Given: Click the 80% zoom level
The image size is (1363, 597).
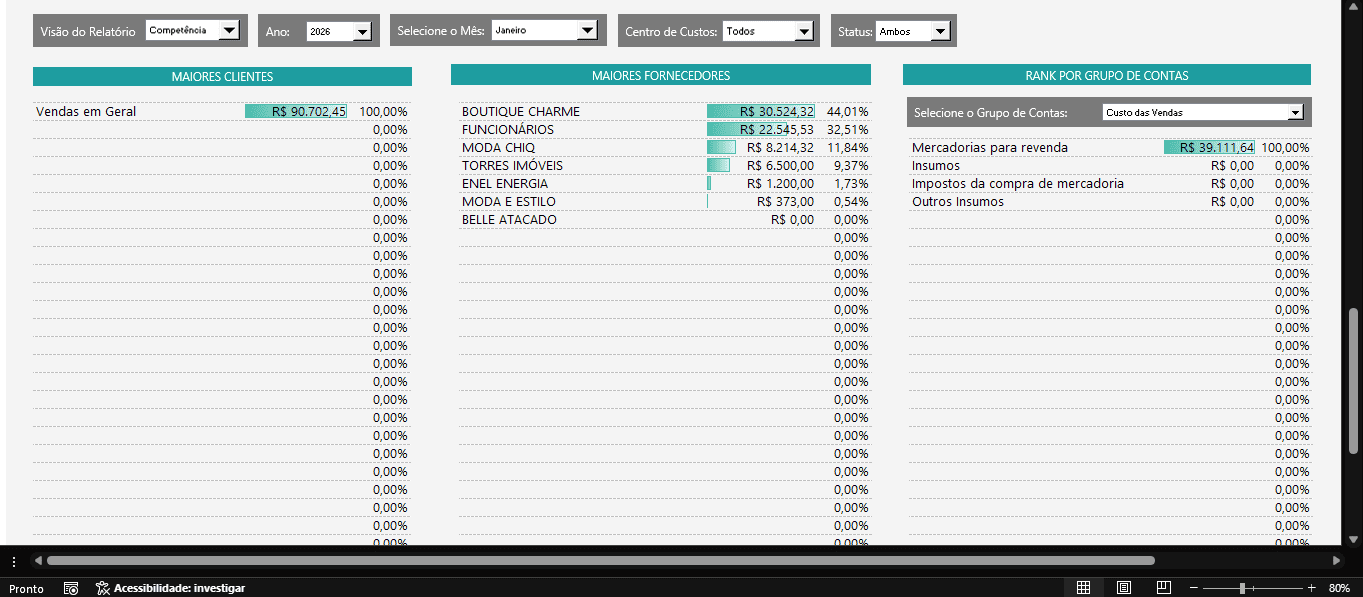Looking at the screenshot, I should point(1339,589).
